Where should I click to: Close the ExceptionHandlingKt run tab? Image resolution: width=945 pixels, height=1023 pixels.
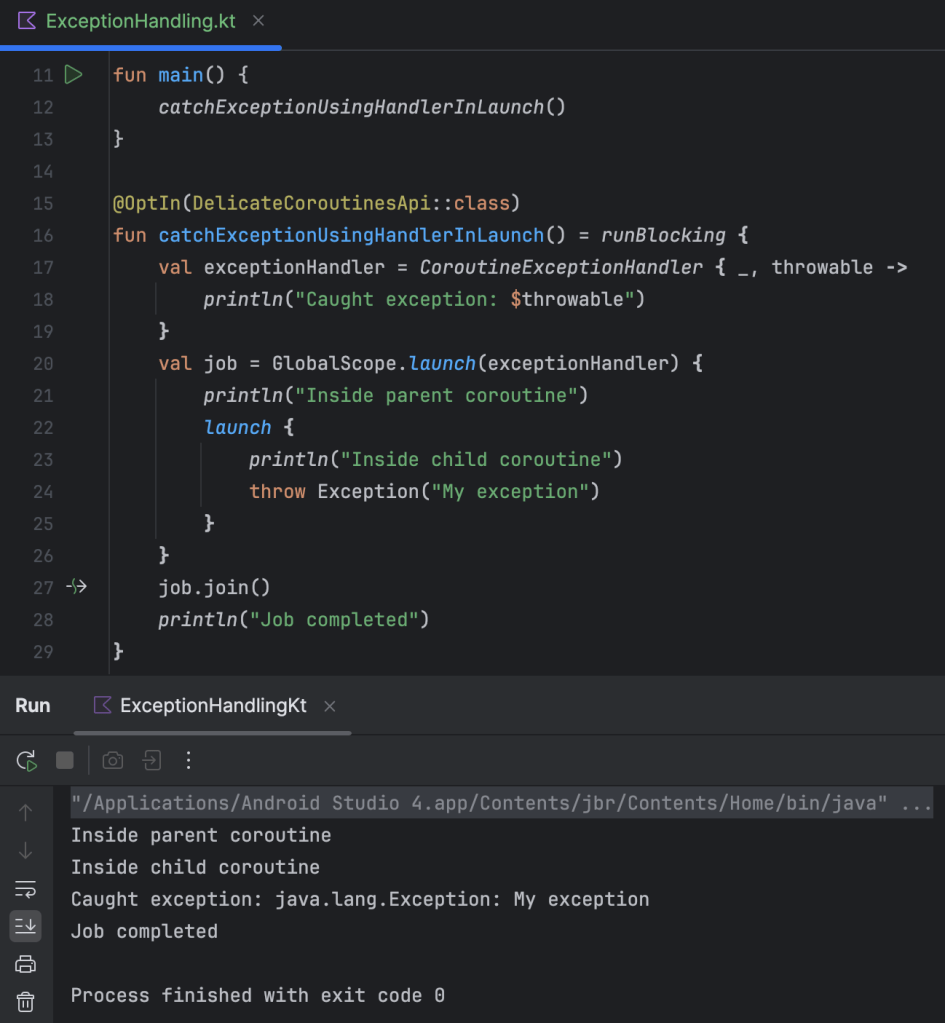click(330, 706)
